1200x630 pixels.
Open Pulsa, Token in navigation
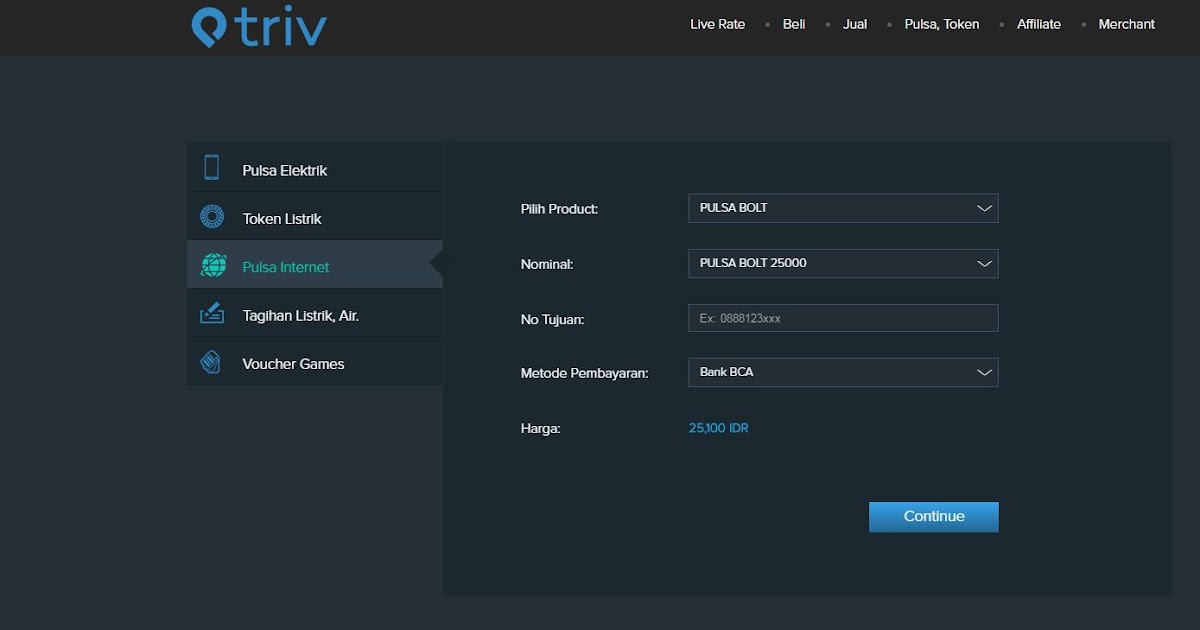coord(942,24)
